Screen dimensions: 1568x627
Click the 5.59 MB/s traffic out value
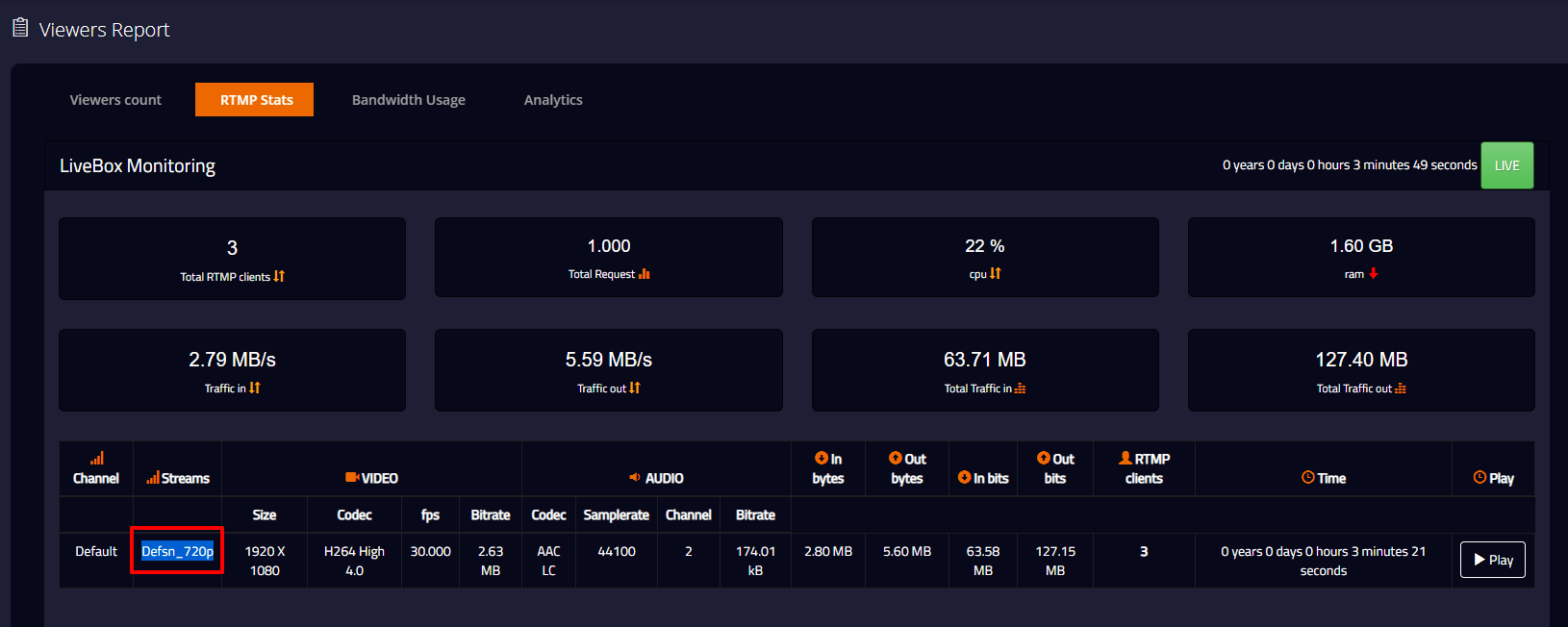[609, 360]
